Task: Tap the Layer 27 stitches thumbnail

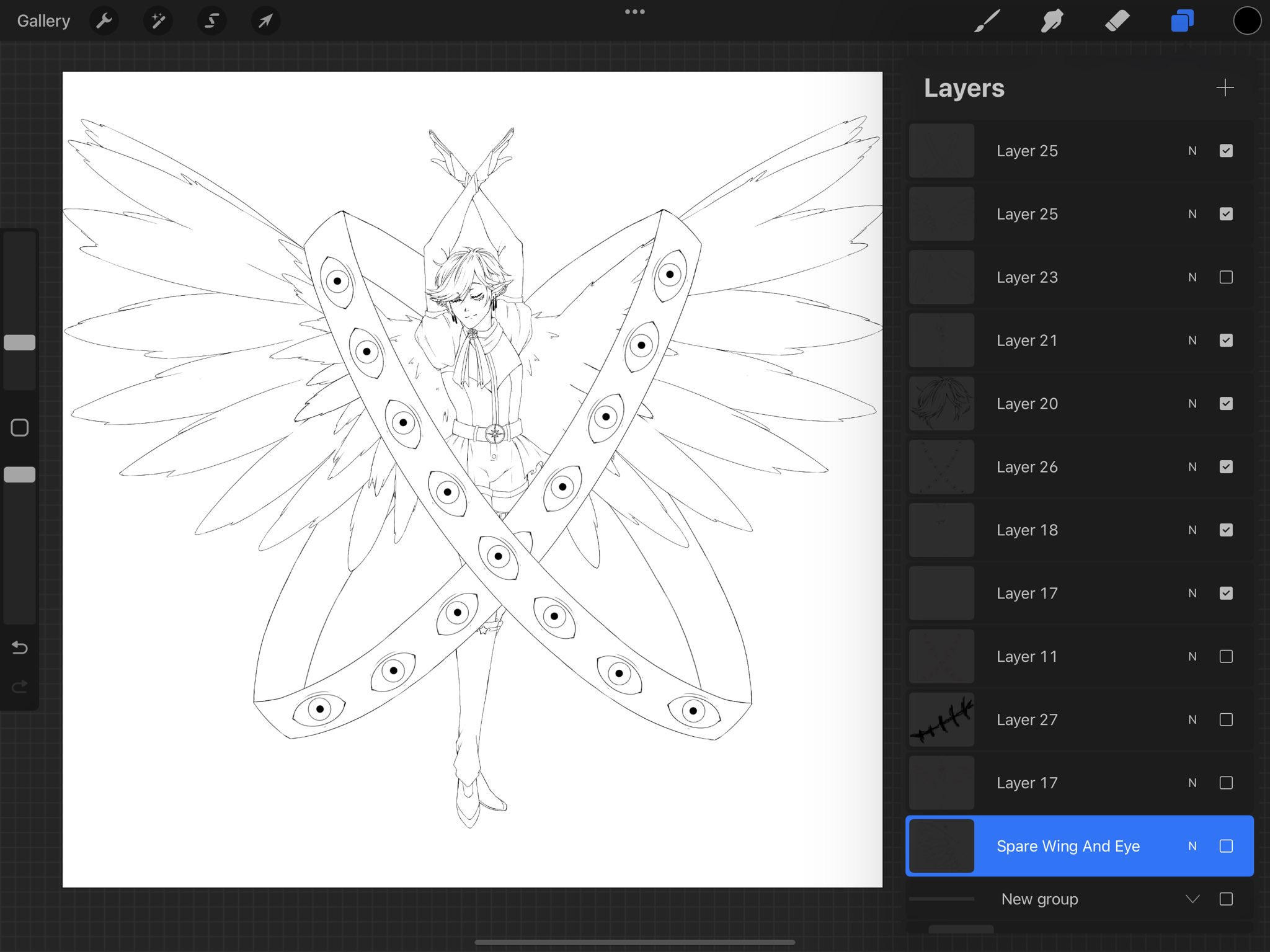Action: (x=941, y=719)
